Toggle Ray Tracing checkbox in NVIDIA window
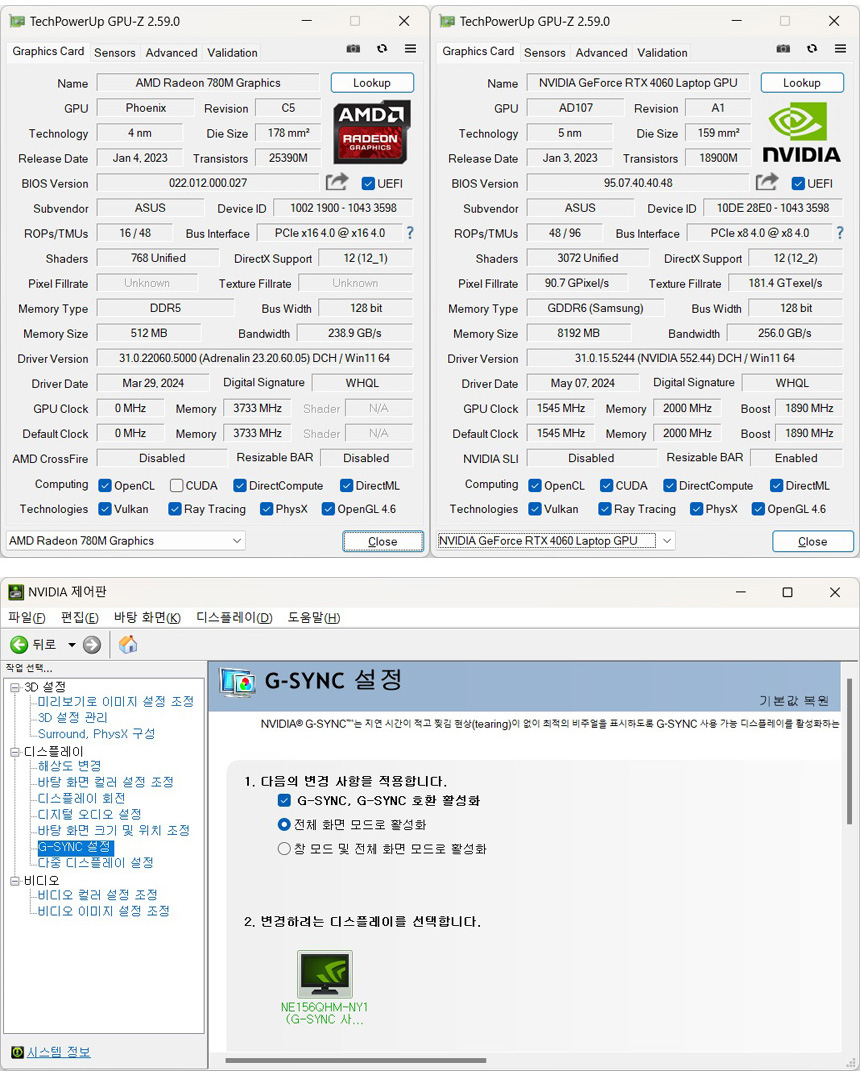 (605, 509)
